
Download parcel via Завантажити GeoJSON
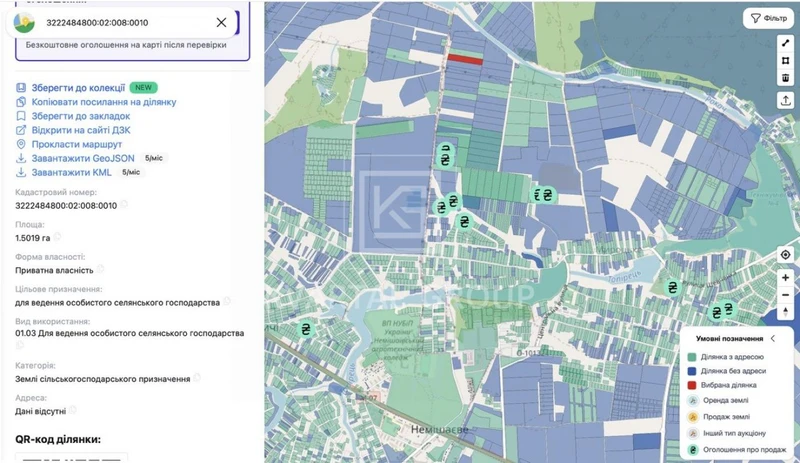pyautogui.click(x=83, y=158)
